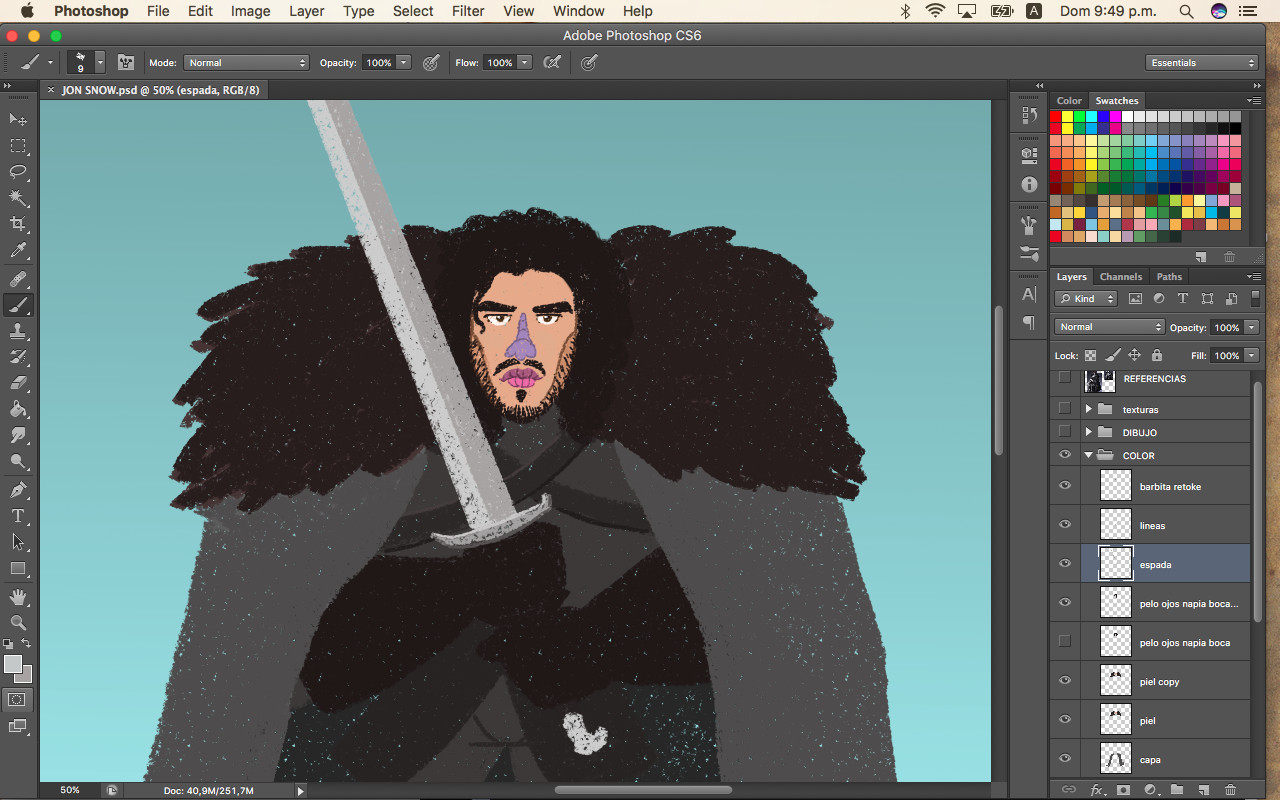Create a new adjustment layer
1280x800 pixels.
click(1150, 790)
